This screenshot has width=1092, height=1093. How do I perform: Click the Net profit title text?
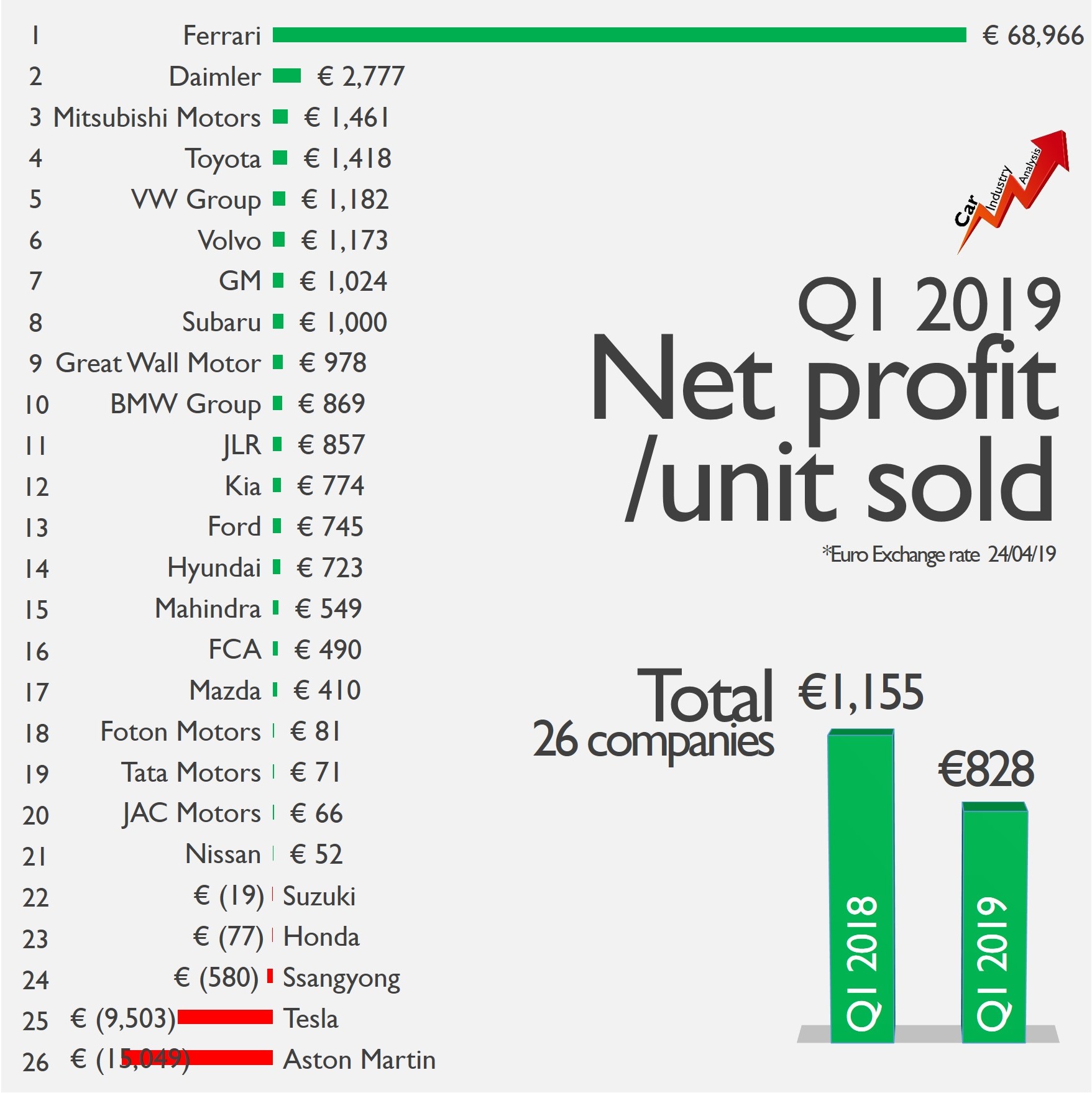point(824,379)
